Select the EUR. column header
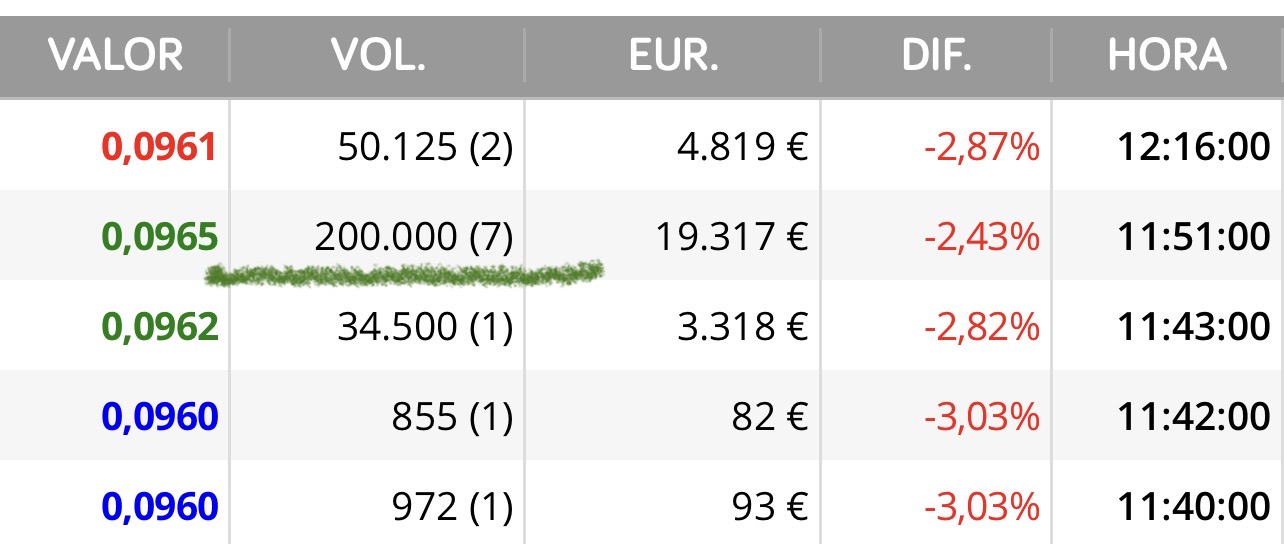 [673, 55]
